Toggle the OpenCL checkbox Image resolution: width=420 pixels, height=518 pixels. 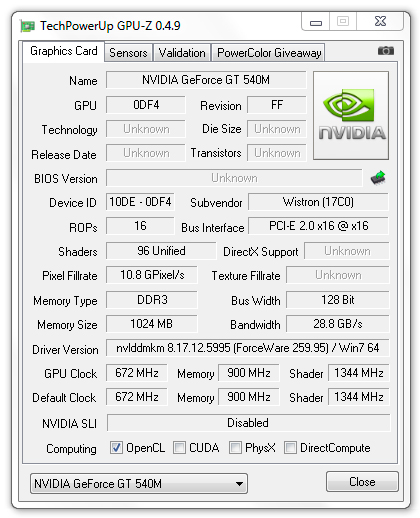point(116,448)
